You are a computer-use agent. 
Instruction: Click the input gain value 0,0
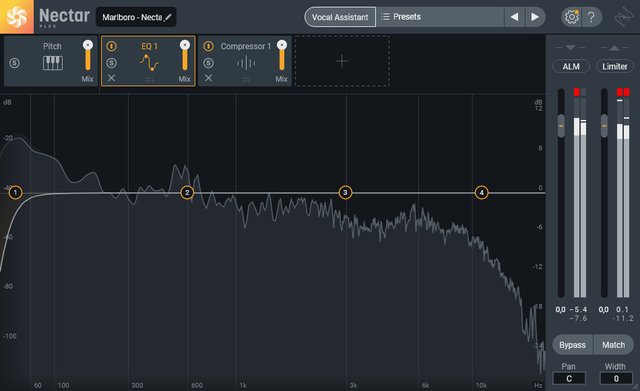click(x=560, y=309)
